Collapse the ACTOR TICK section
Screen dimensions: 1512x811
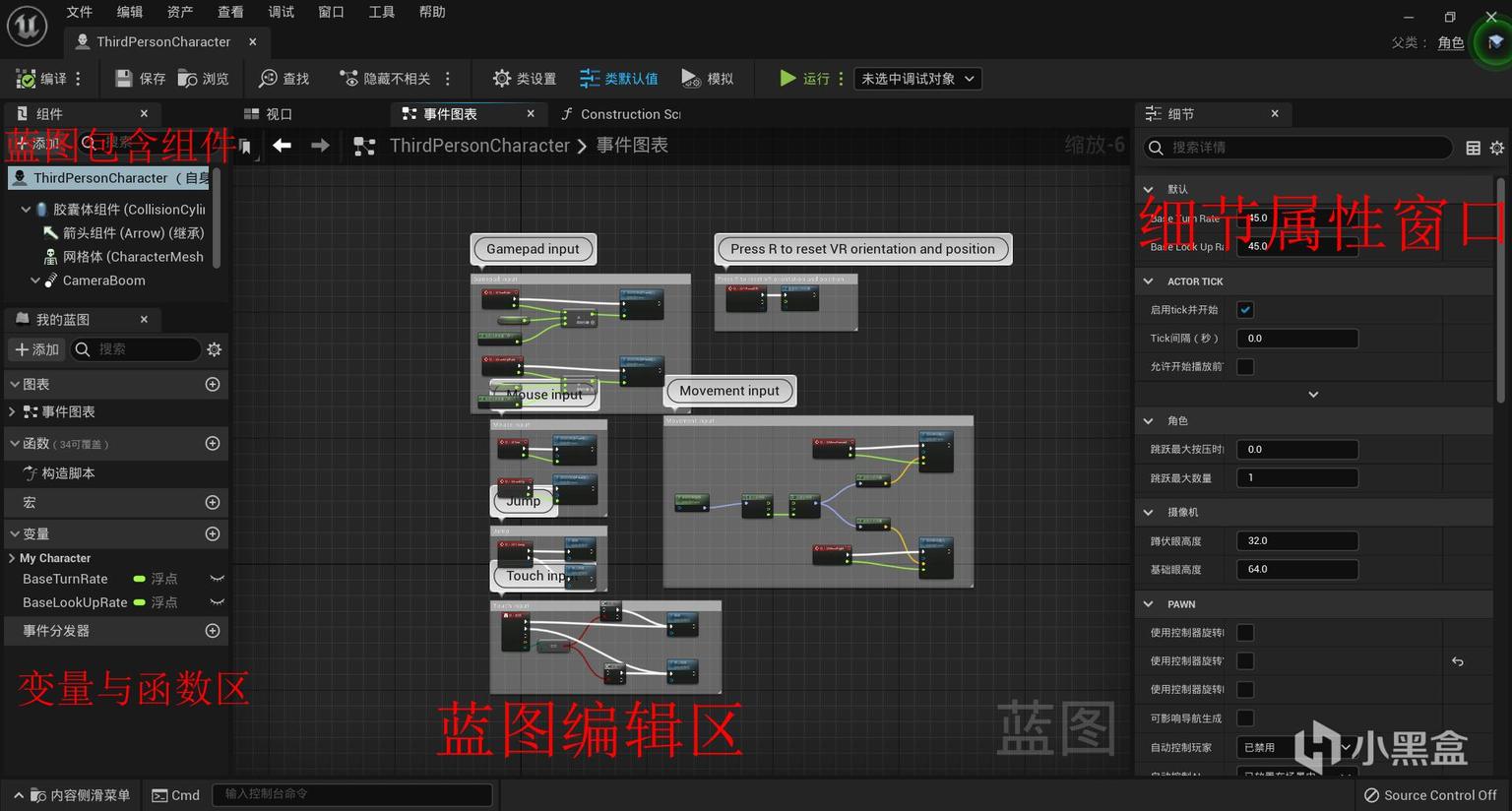(1148, 281)
